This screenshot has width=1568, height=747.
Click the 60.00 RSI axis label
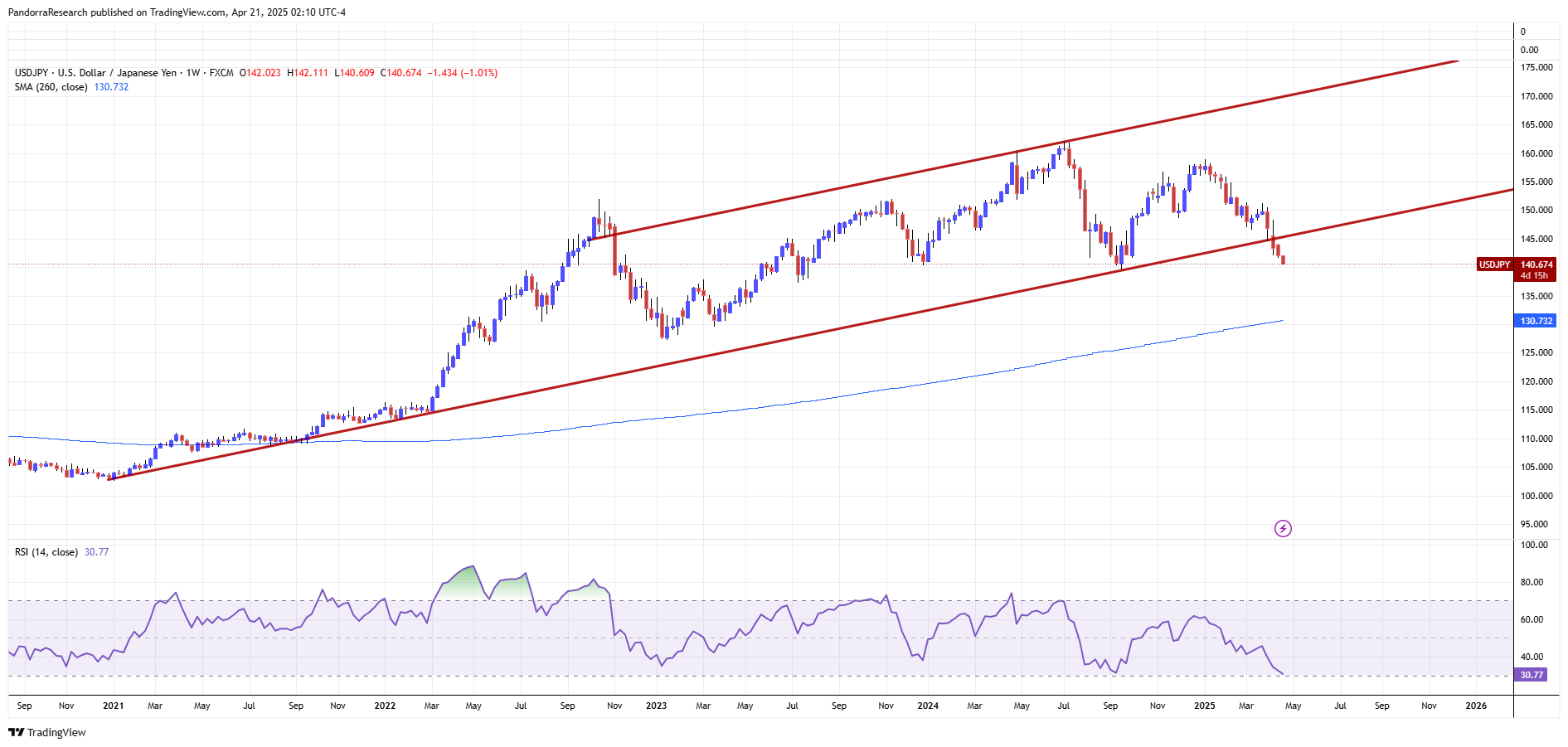1532,619
